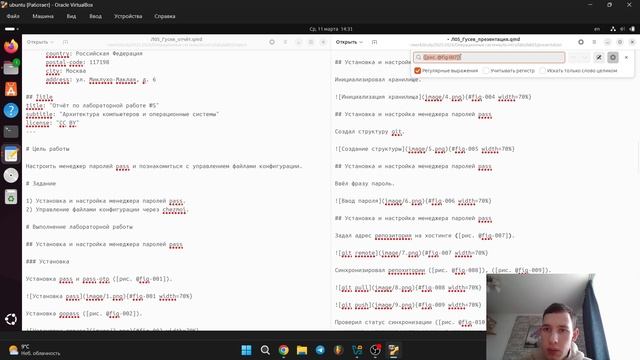Go to previous search match

click(574, 58)
